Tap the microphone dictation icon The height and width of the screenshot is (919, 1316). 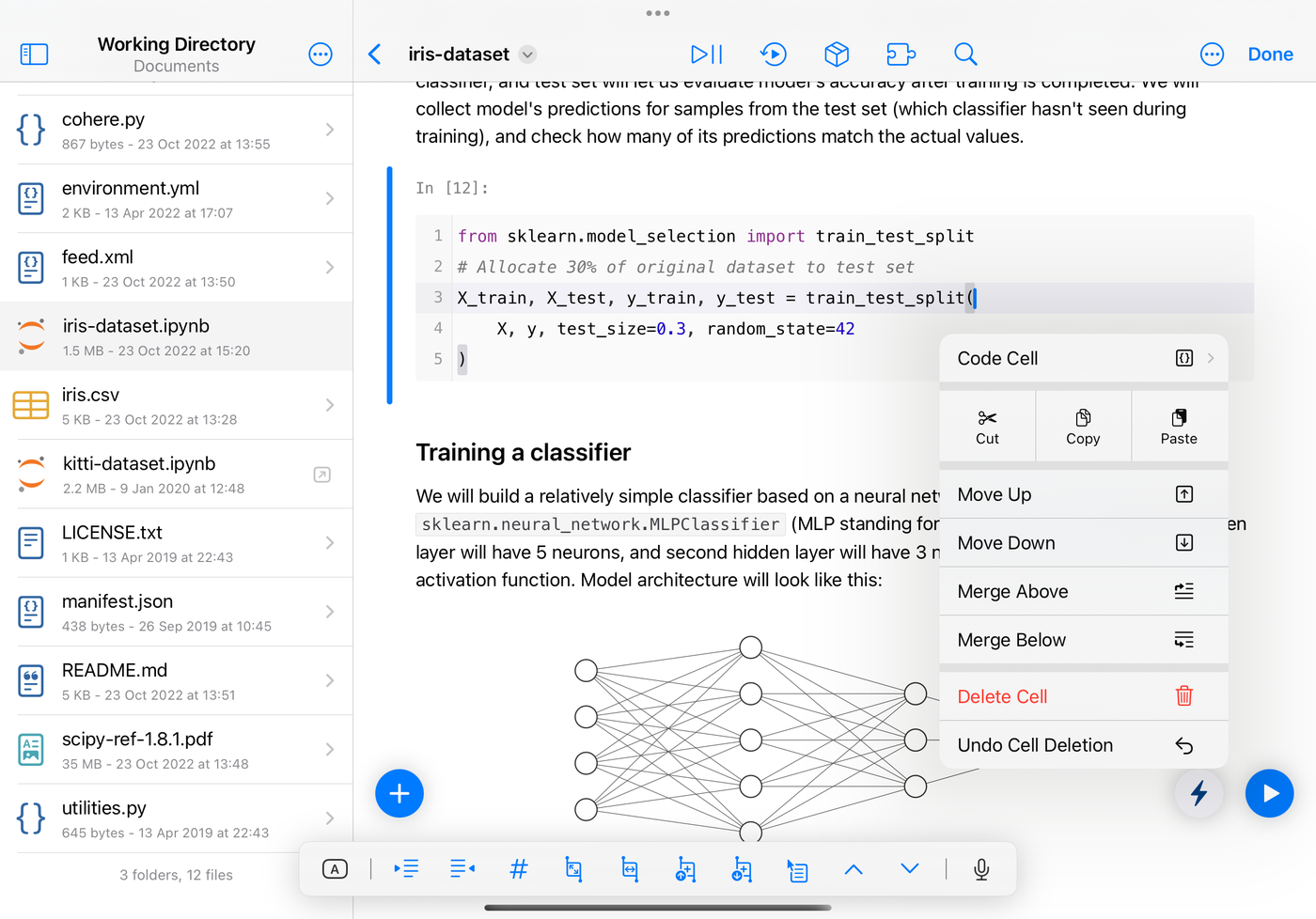coord(981,869)
